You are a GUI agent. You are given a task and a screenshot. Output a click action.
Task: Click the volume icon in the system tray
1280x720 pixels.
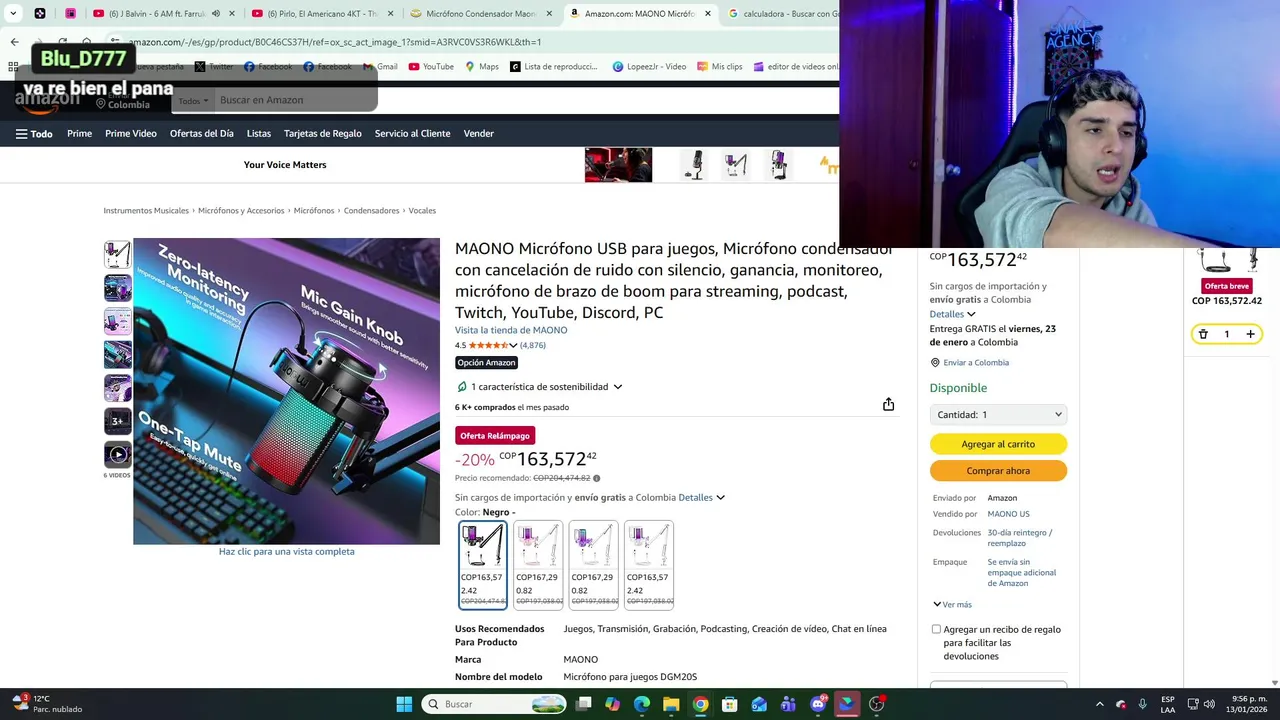(x=1208, y=704)
